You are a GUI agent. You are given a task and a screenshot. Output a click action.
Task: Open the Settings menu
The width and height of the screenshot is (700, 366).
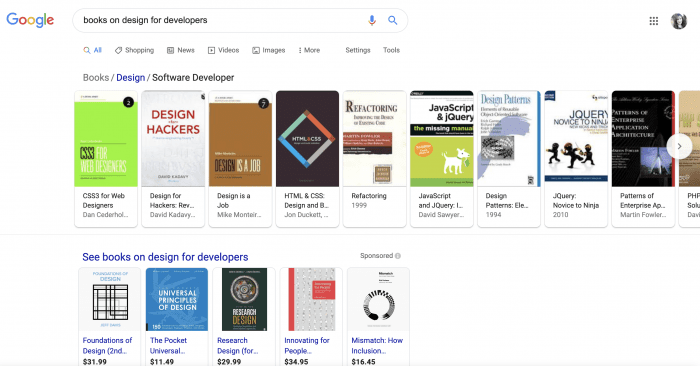click(x=358, y=50)
